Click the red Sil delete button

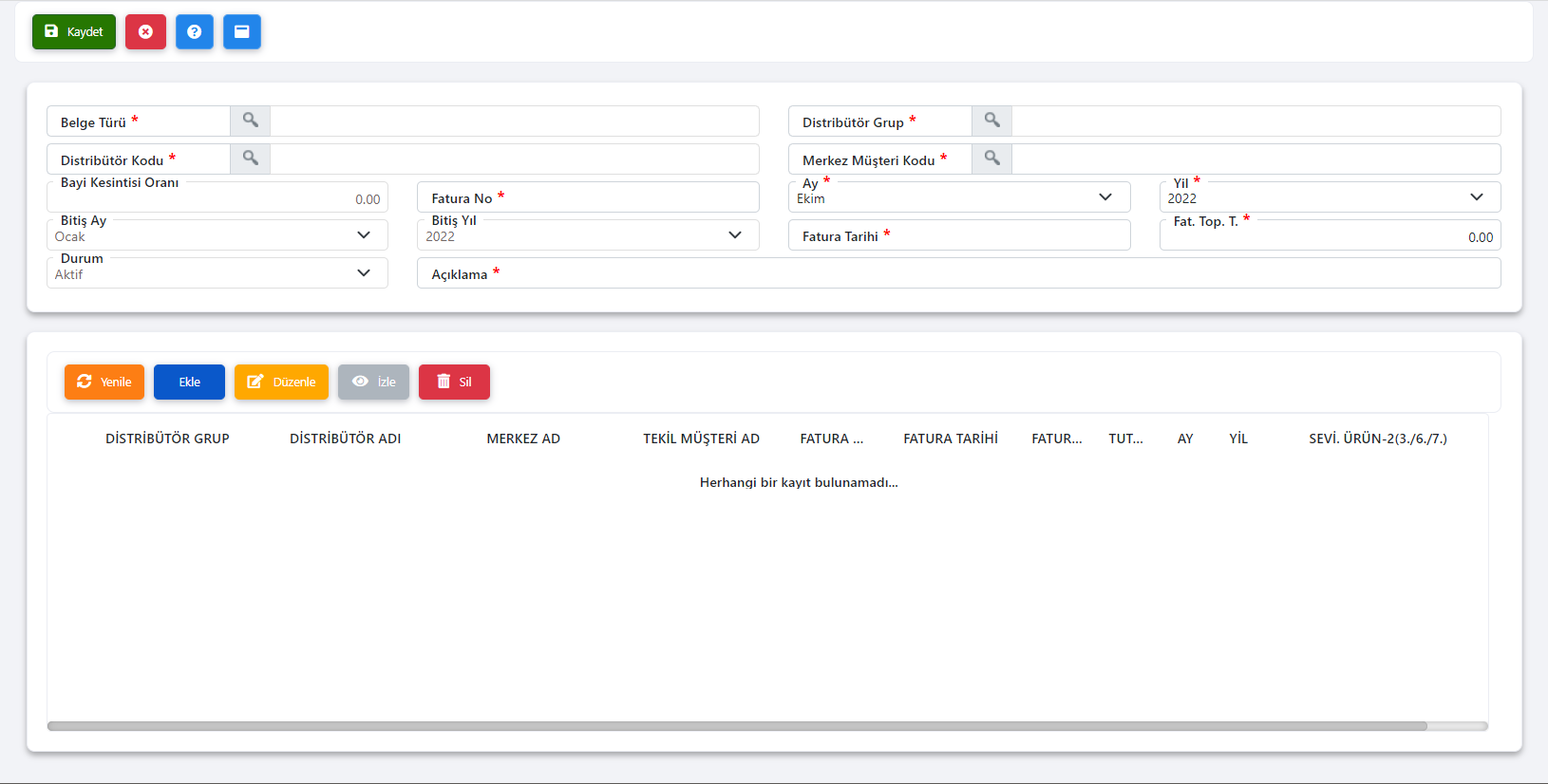(x=454, y=382)
